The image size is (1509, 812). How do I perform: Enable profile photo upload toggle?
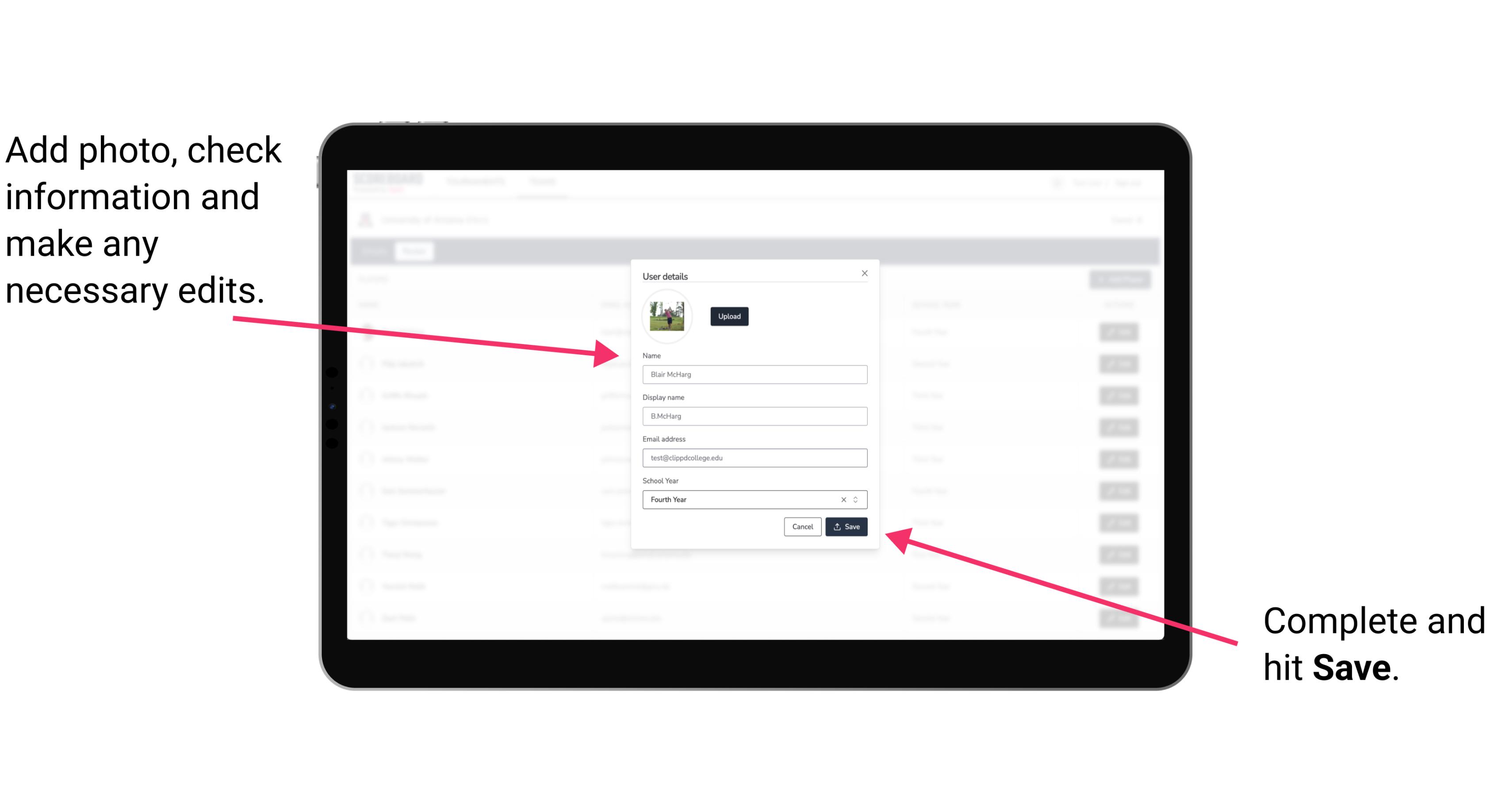(x=728, y=316)
